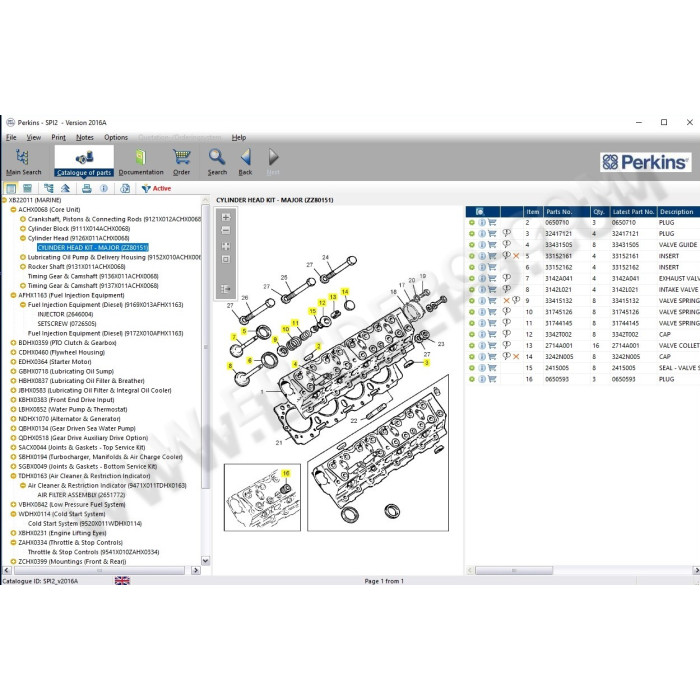
Task: Click the bottom diagram tool with arrow
Action: pos(226,289)
